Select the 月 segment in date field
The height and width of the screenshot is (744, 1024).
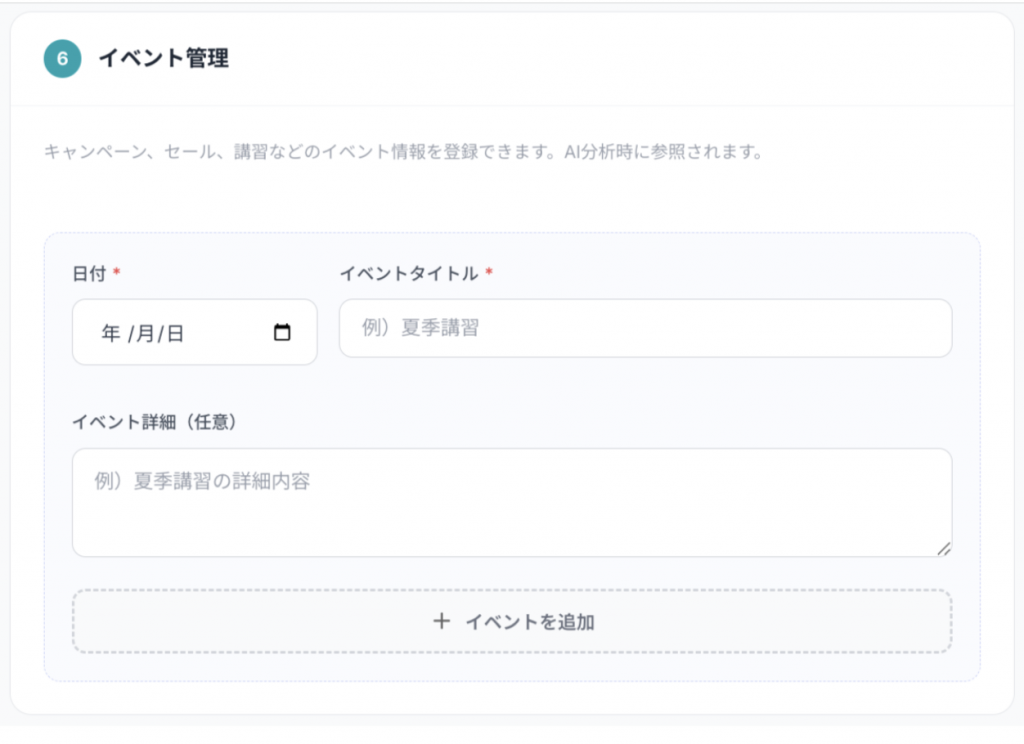144,334
